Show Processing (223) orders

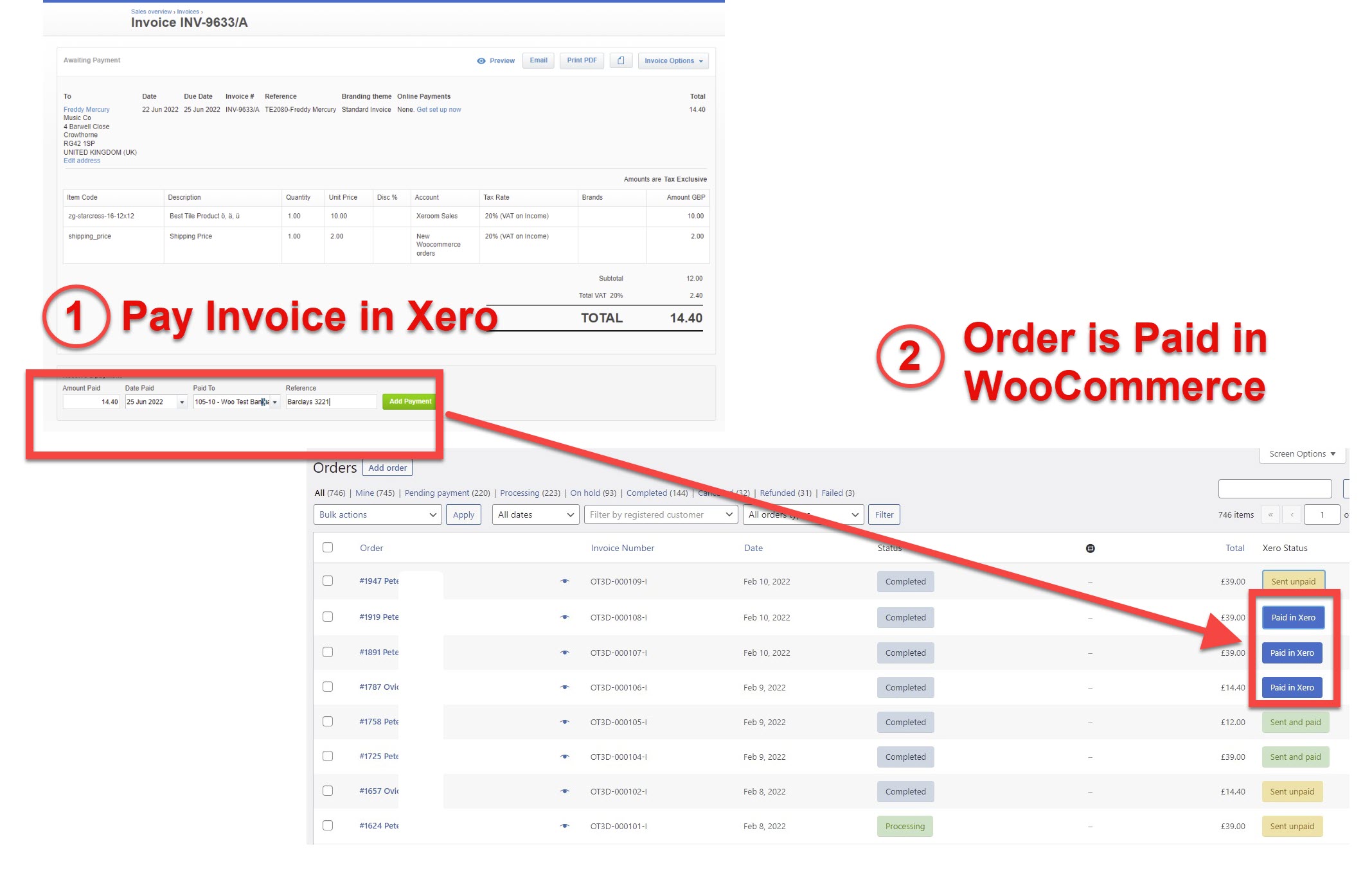530,493
